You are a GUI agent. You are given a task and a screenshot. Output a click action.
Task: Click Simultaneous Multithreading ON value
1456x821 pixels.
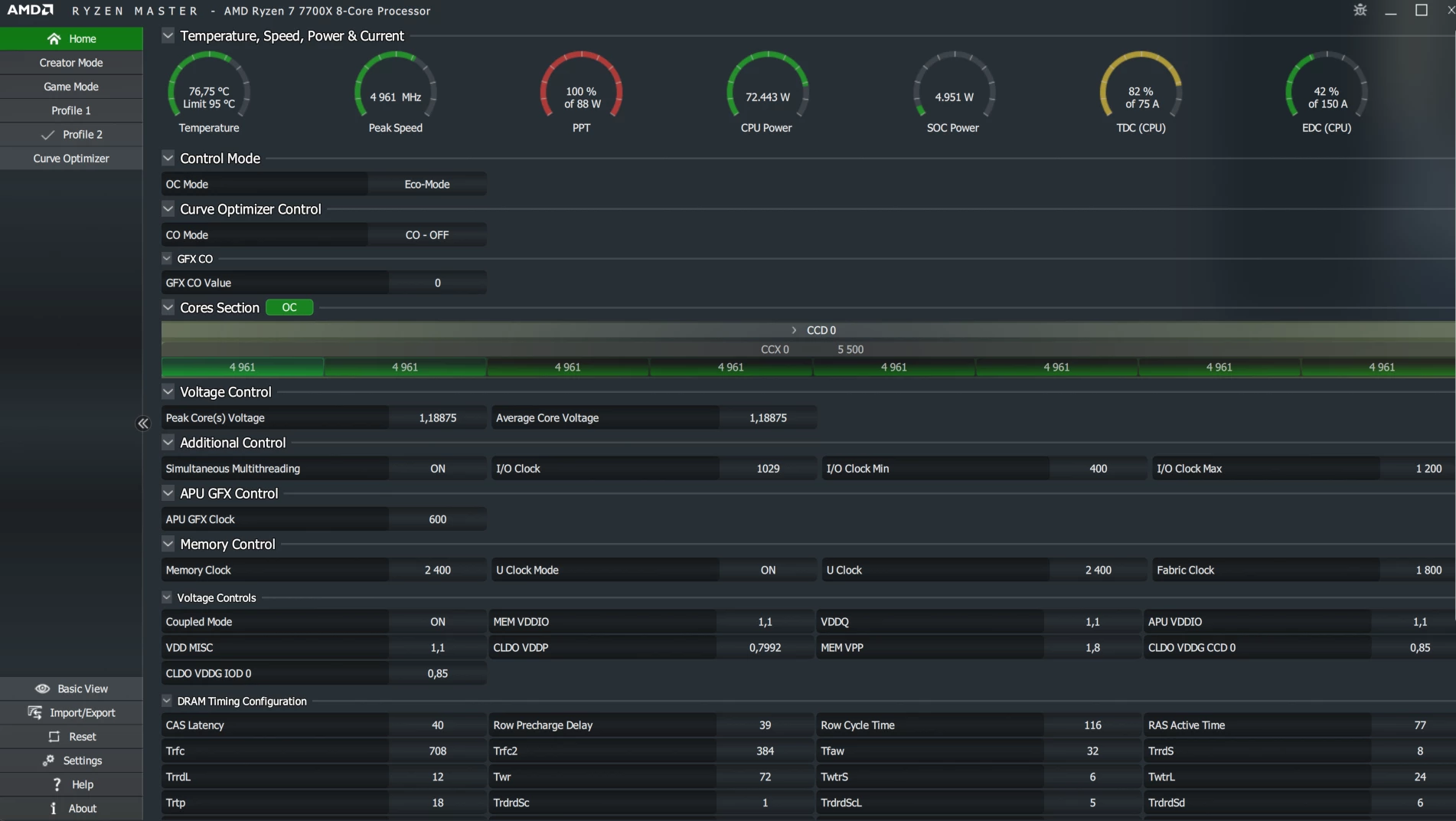(438, 469)
